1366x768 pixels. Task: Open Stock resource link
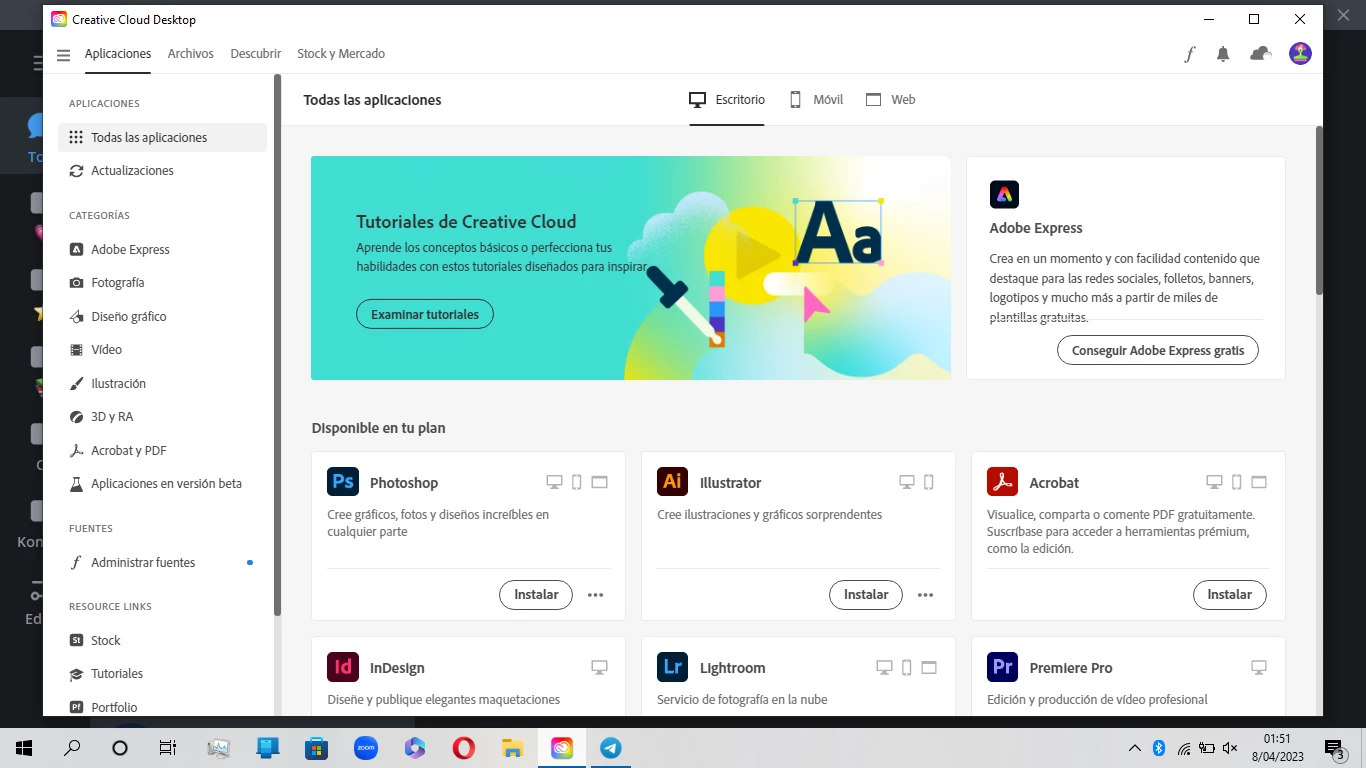[x=162, y=641]
